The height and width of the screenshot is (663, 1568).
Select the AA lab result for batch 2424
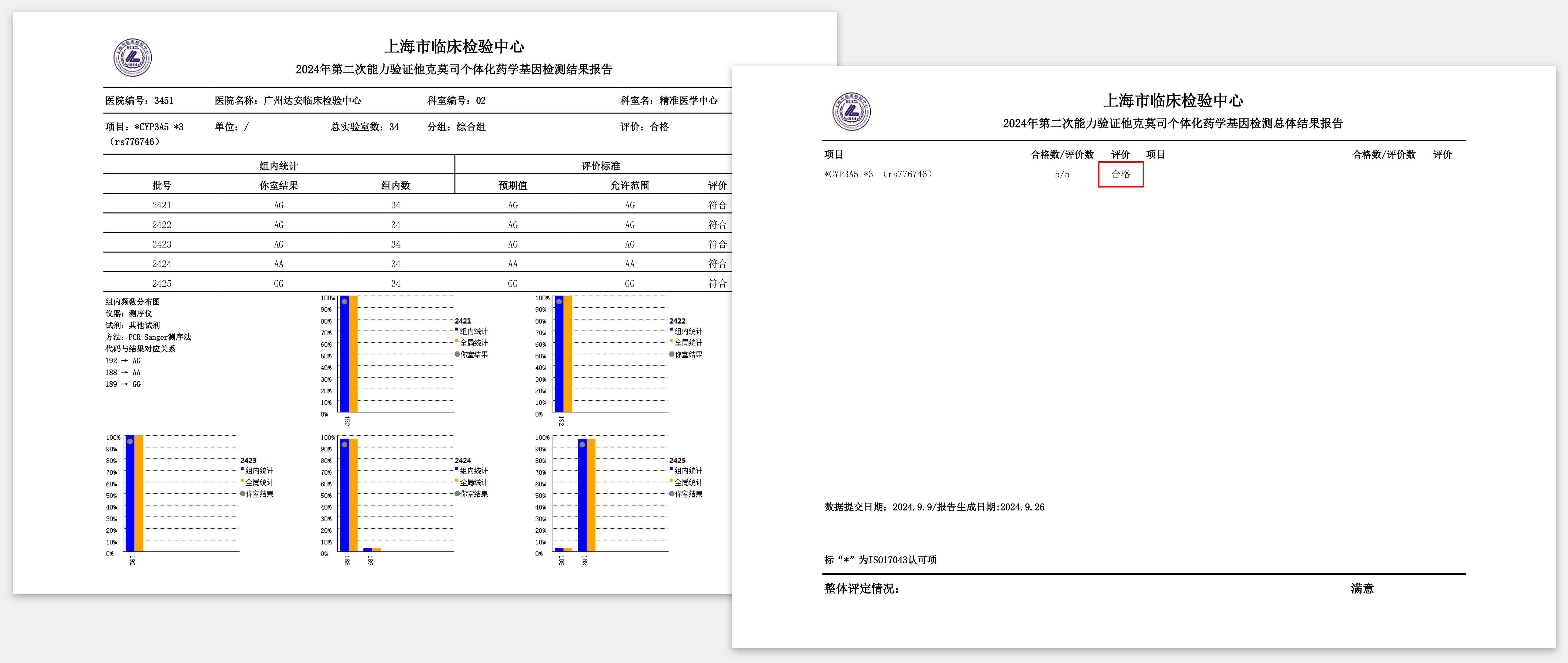coord(279,264)
